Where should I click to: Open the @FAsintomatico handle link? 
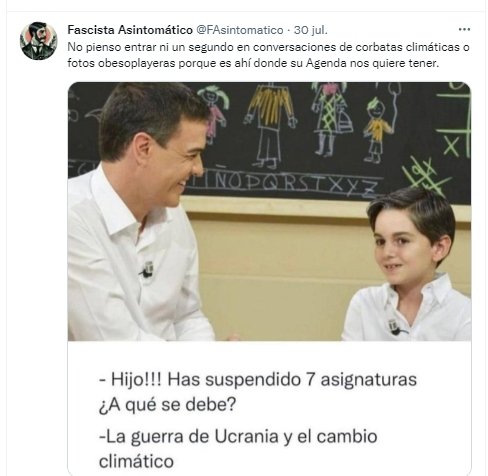click(240, 30)
